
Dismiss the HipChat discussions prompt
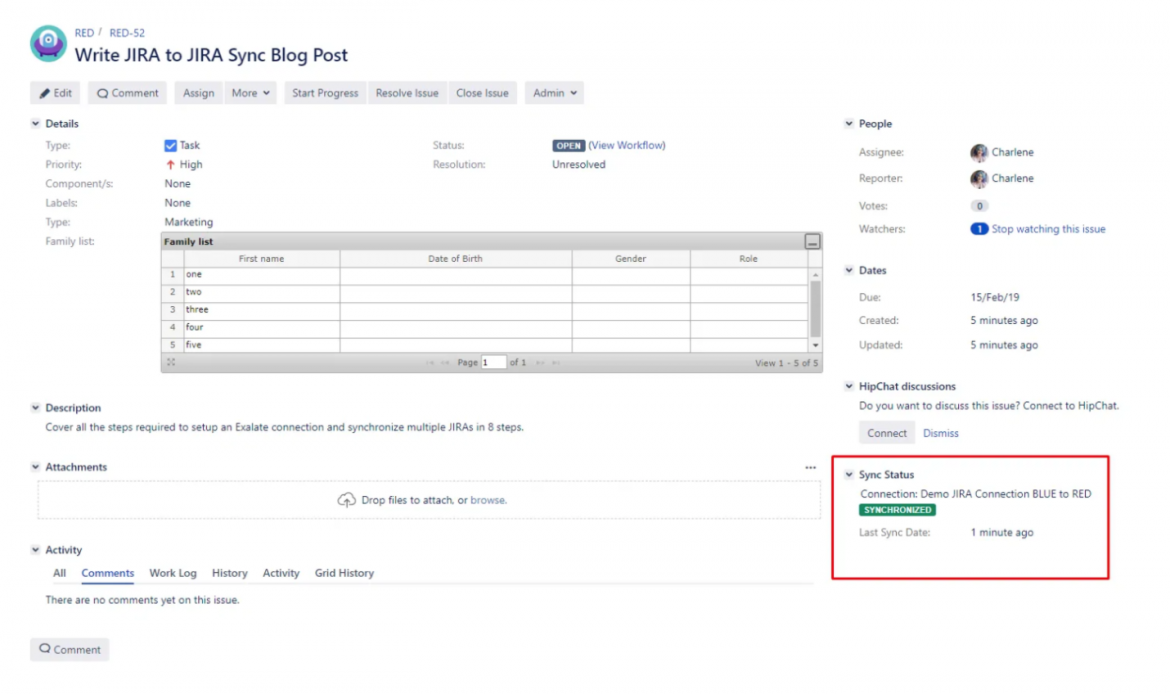tap(940, 433)
